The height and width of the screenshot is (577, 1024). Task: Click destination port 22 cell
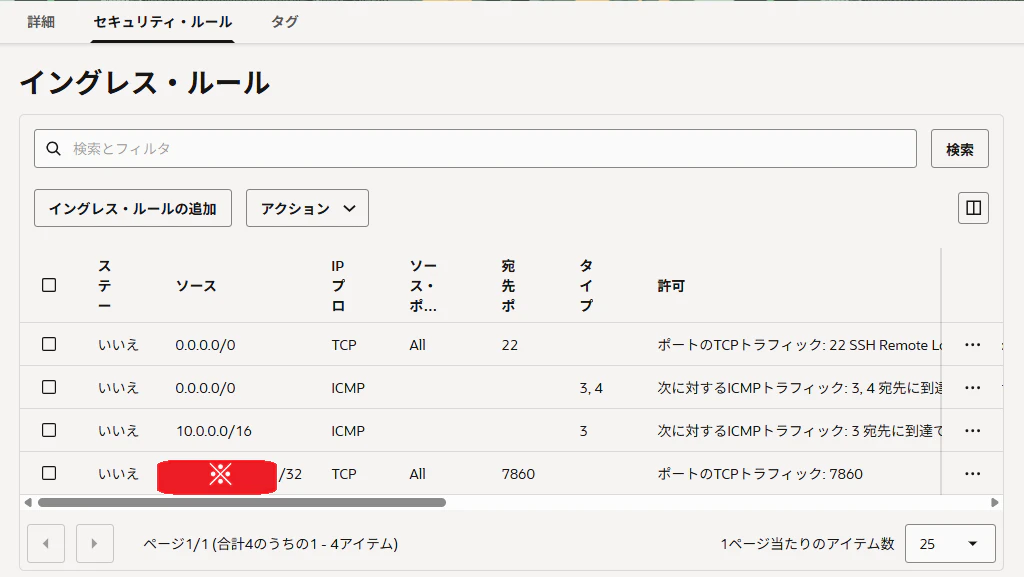point(509,345)
